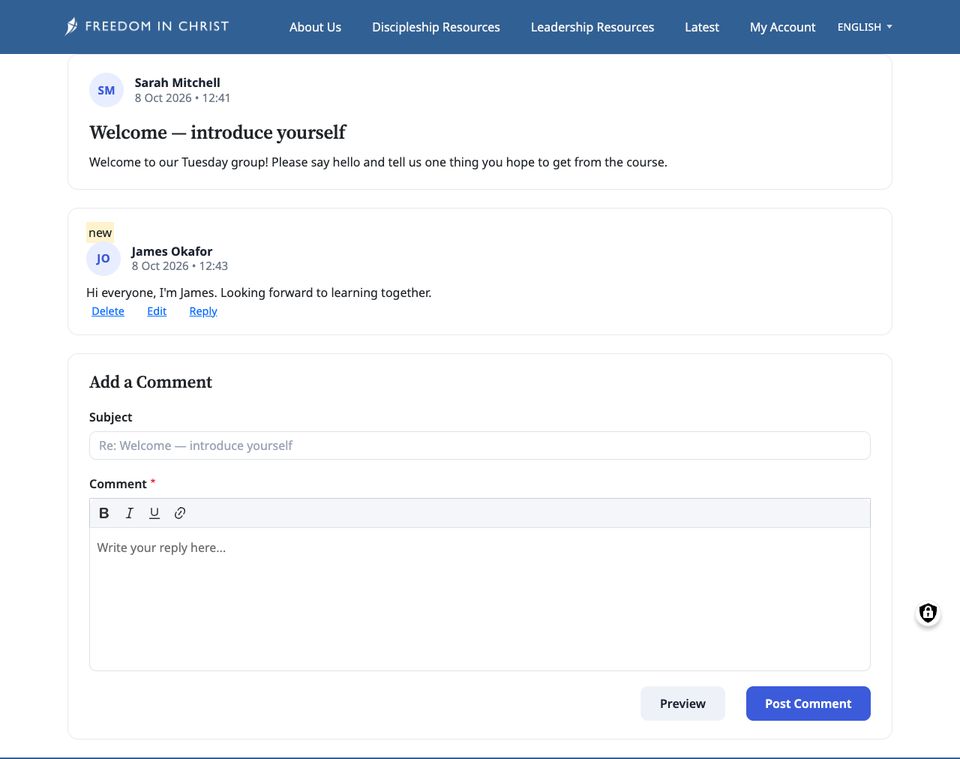
Task: Click the Sarah Mitchell author name
Action: coord(178,83)
